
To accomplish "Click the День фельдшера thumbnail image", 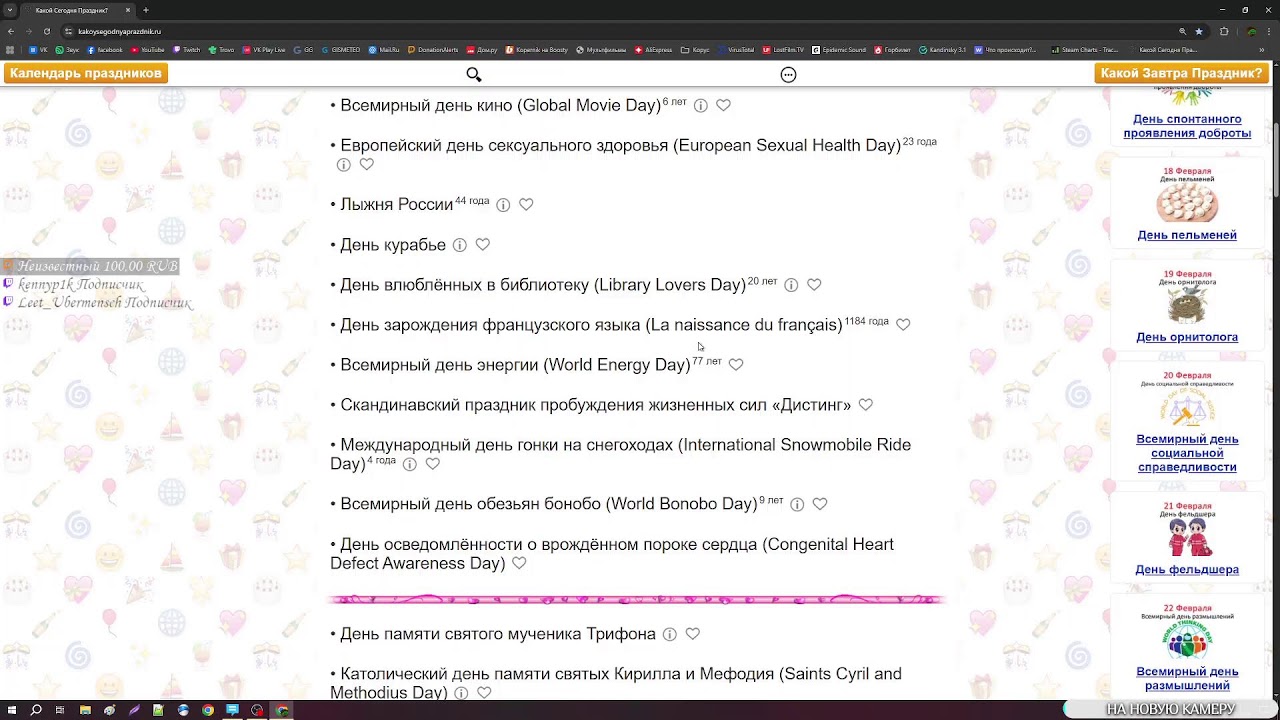I will pyautogui.click(x=1187, y=537).
